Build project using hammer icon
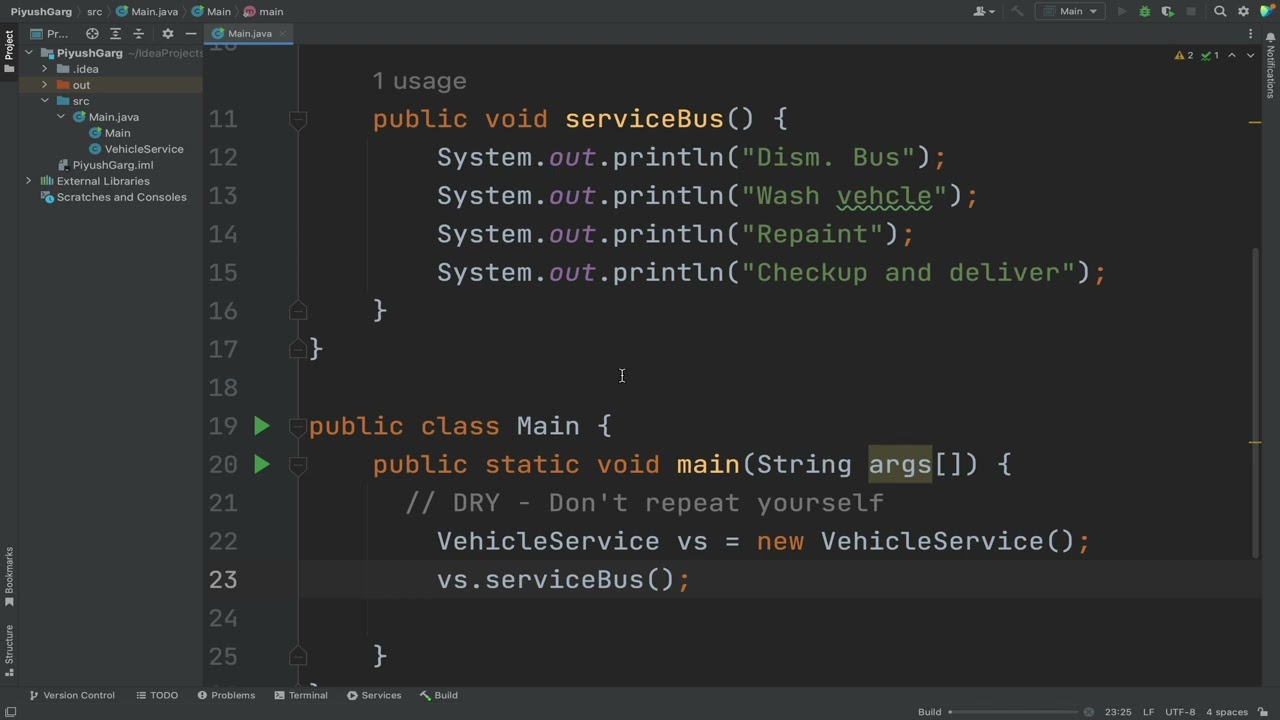Image resolution: width=1280 pixels, height=720 pixels. click(1017, 12)
